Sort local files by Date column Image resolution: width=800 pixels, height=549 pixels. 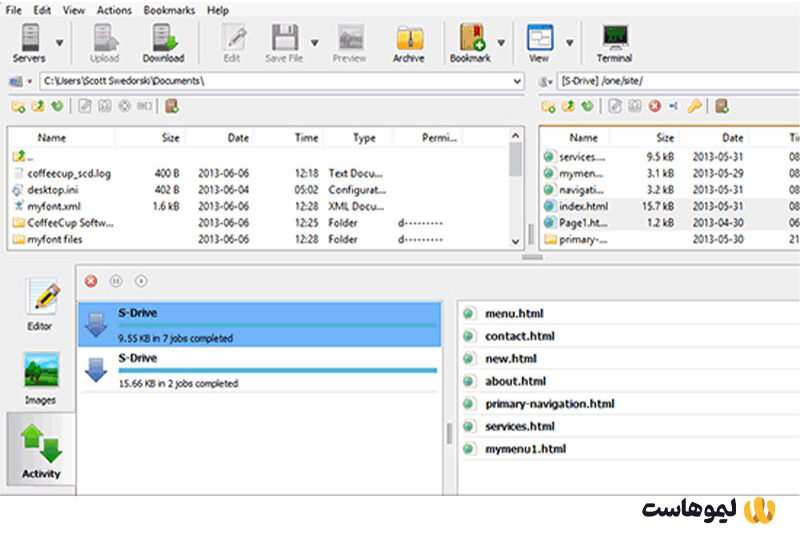pos(238,138)
